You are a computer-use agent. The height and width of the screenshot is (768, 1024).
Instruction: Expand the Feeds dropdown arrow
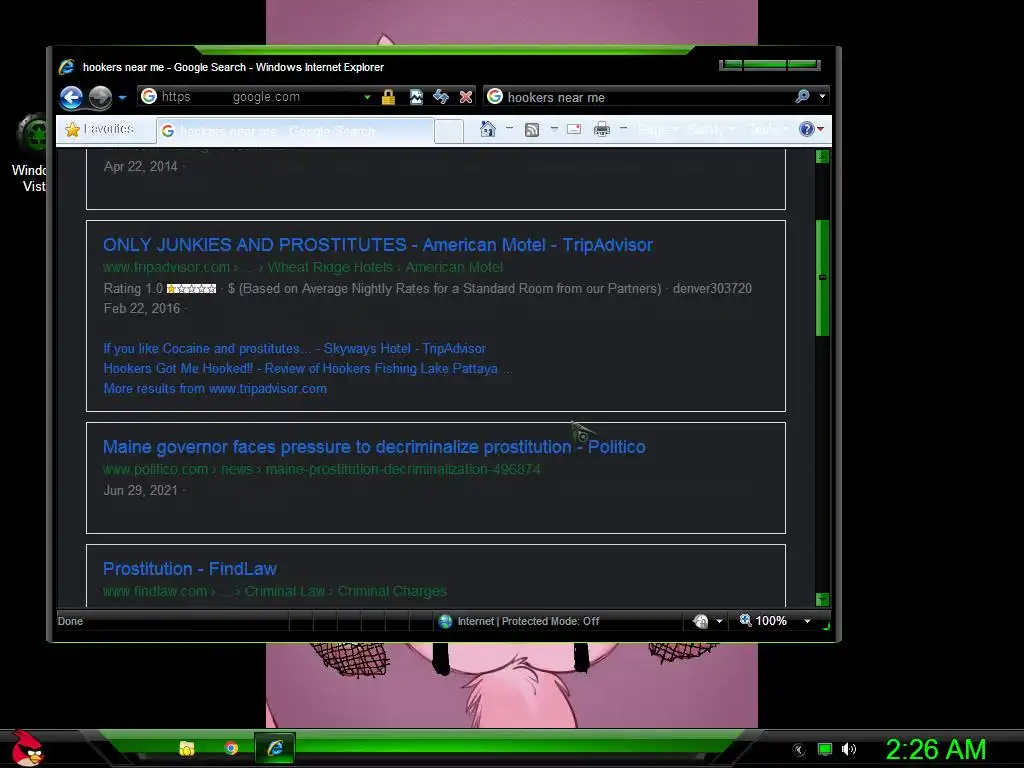[554, 129]
